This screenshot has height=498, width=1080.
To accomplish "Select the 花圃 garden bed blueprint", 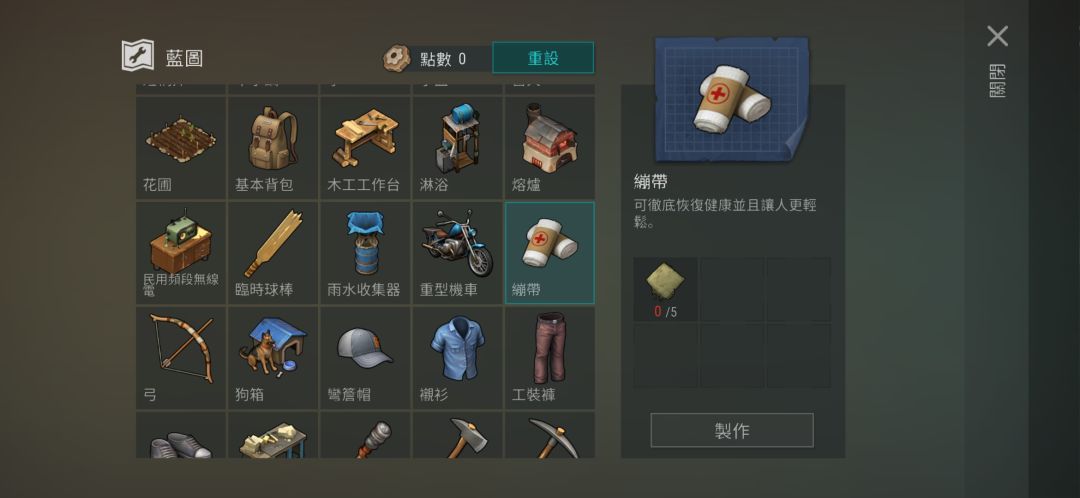I will (x=181, y=147).
